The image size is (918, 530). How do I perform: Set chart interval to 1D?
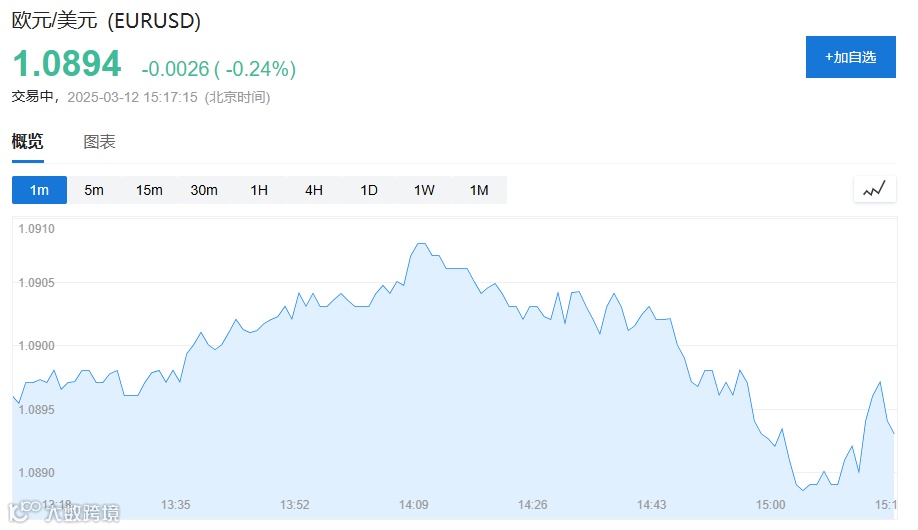[369, 190]
